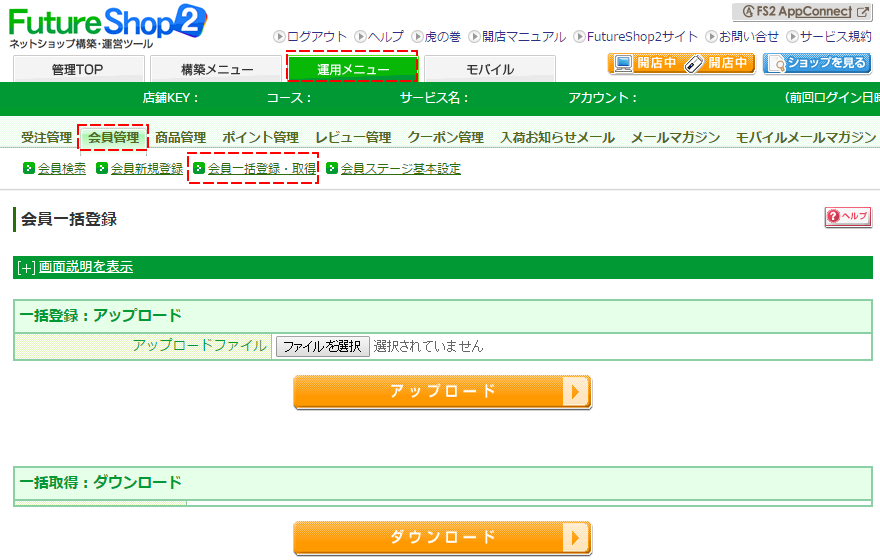Open FS2 AppConnect external link
This screenshot has height=560, width=880.
[802, 12]
